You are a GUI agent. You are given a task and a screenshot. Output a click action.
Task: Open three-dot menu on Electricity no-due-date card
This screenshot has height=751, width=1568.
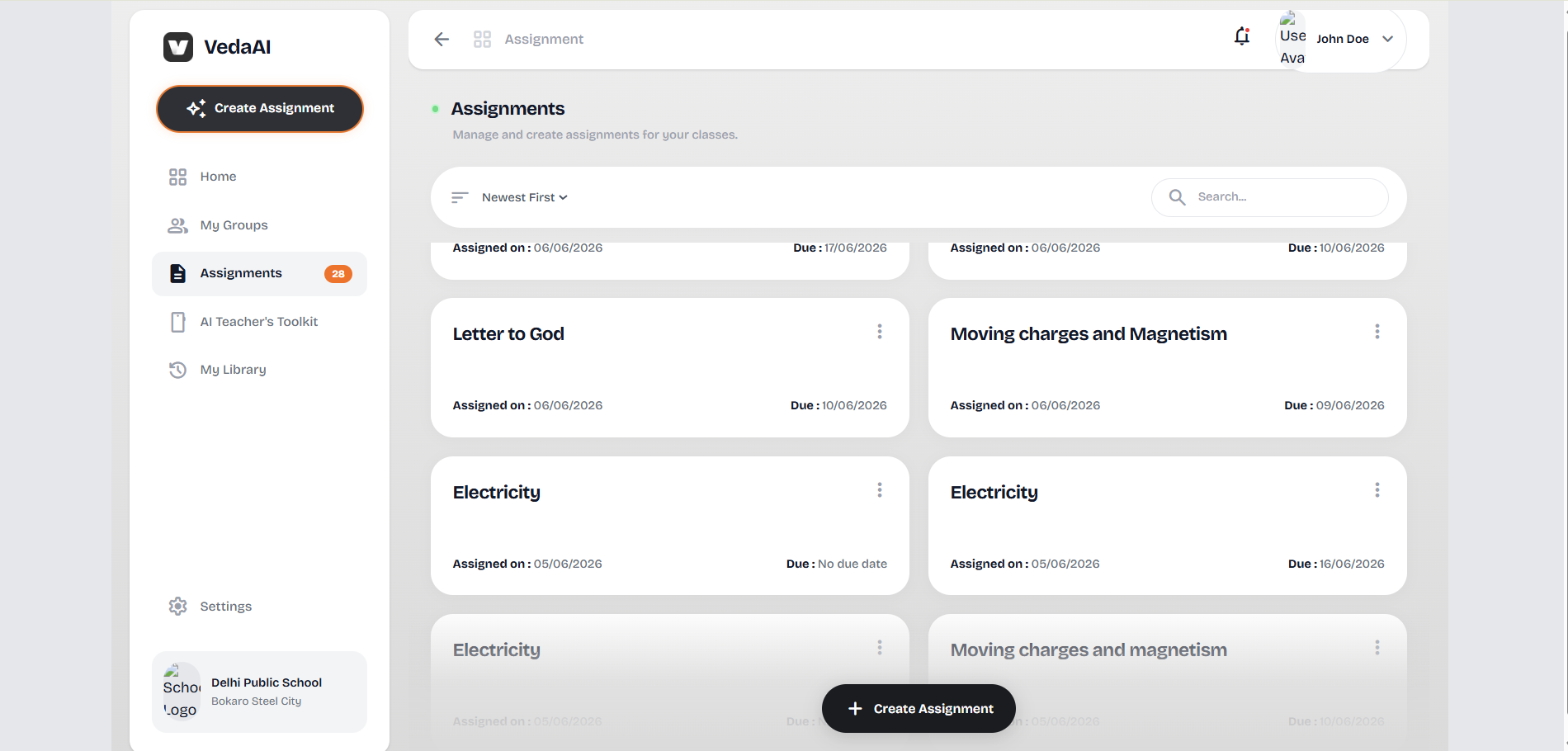[880, 490]
